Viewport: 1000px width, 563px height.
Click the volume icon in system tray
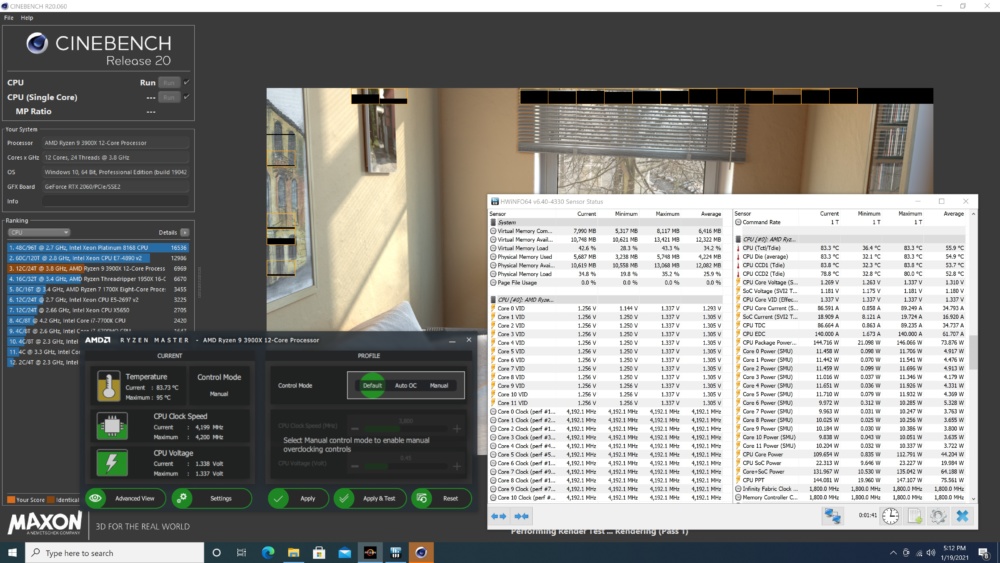tap(931, 553)
